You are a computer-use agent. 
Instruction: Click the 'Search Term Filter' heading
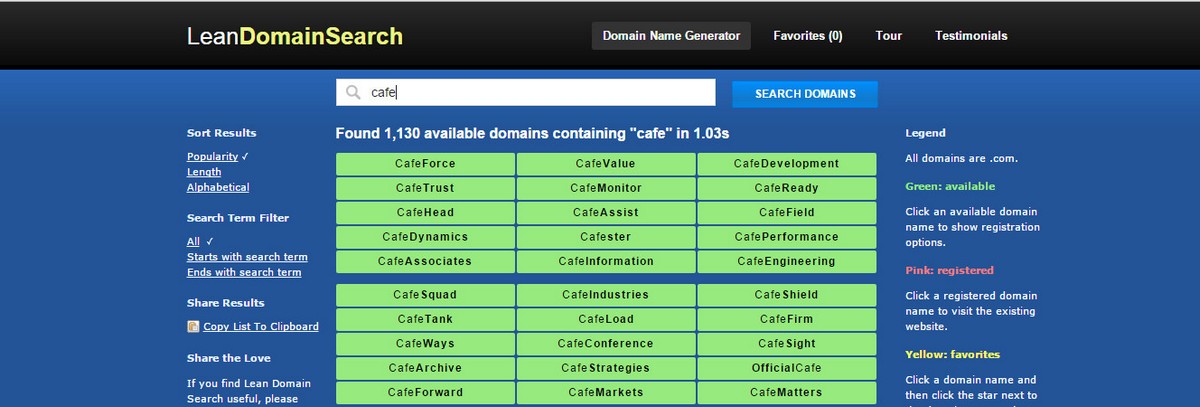click(239, 217)
